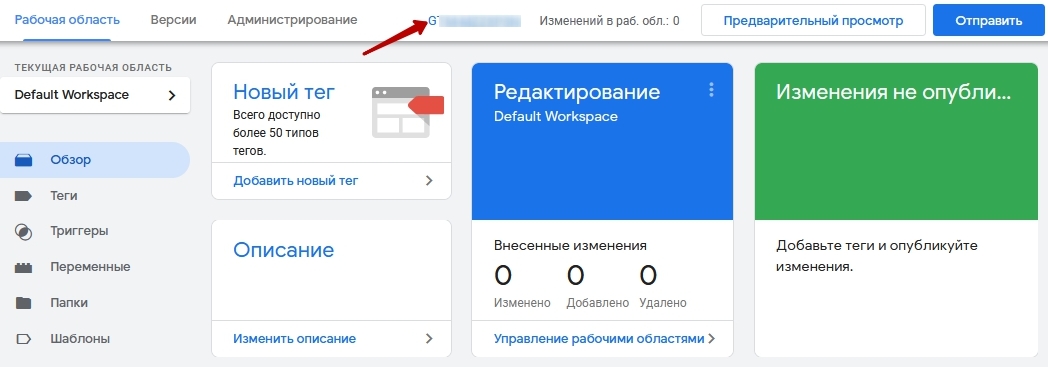Click Изменений в раб. обл.: 0 counter
The image size is (1048, 367).
610,21
